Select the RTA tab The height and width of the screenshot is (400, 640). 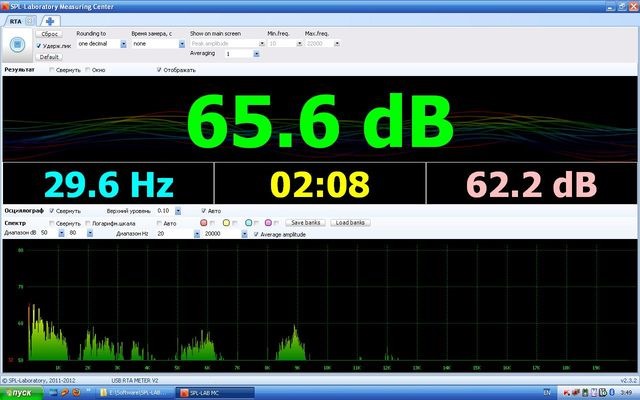16,21
